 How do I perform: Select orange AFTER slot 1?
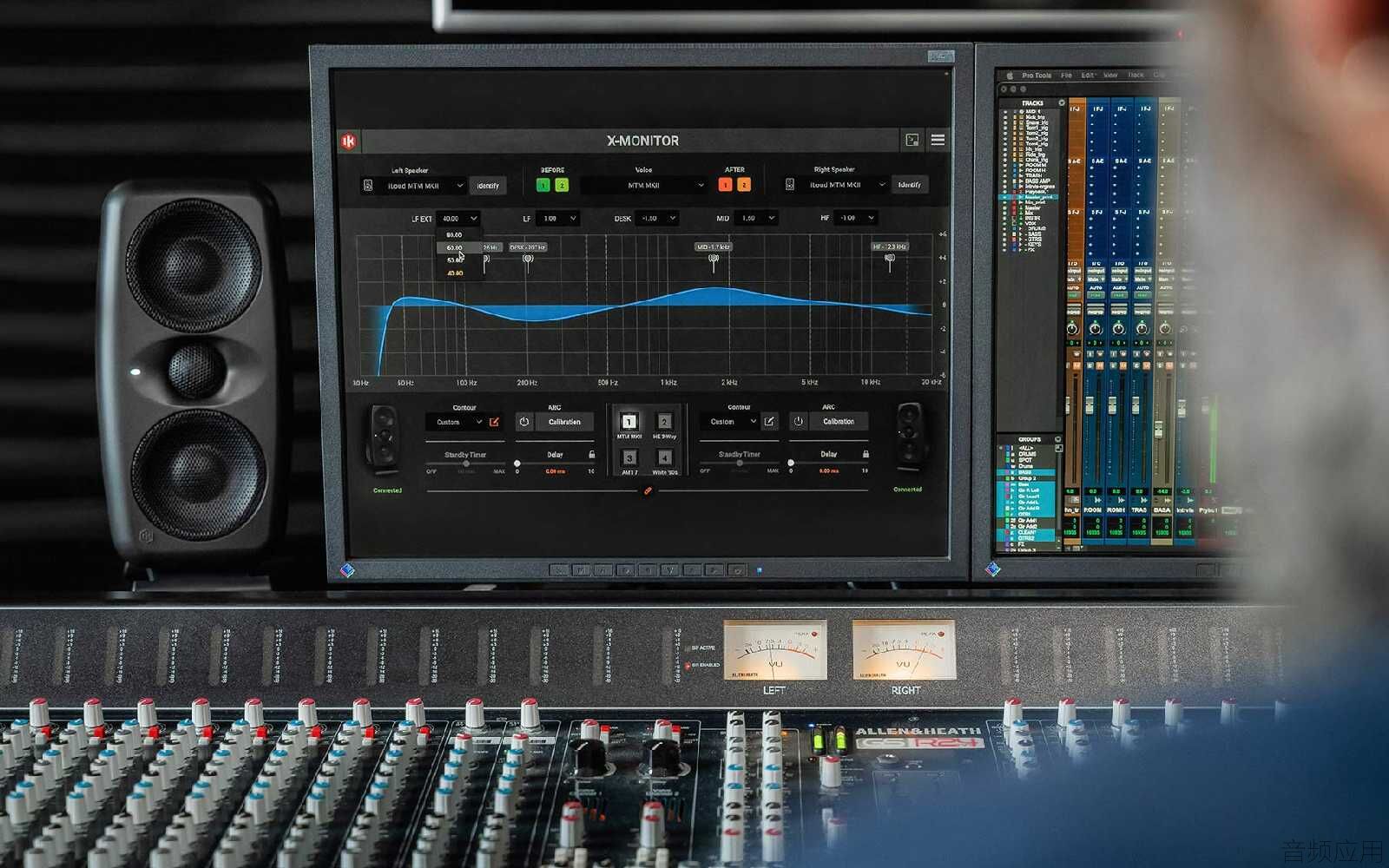coord(726,185)
